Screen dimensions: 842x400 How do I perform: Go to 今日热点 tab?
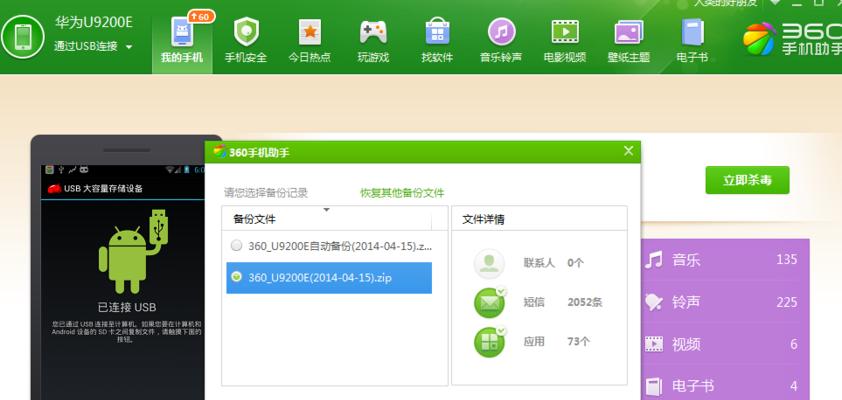(310, 40)
